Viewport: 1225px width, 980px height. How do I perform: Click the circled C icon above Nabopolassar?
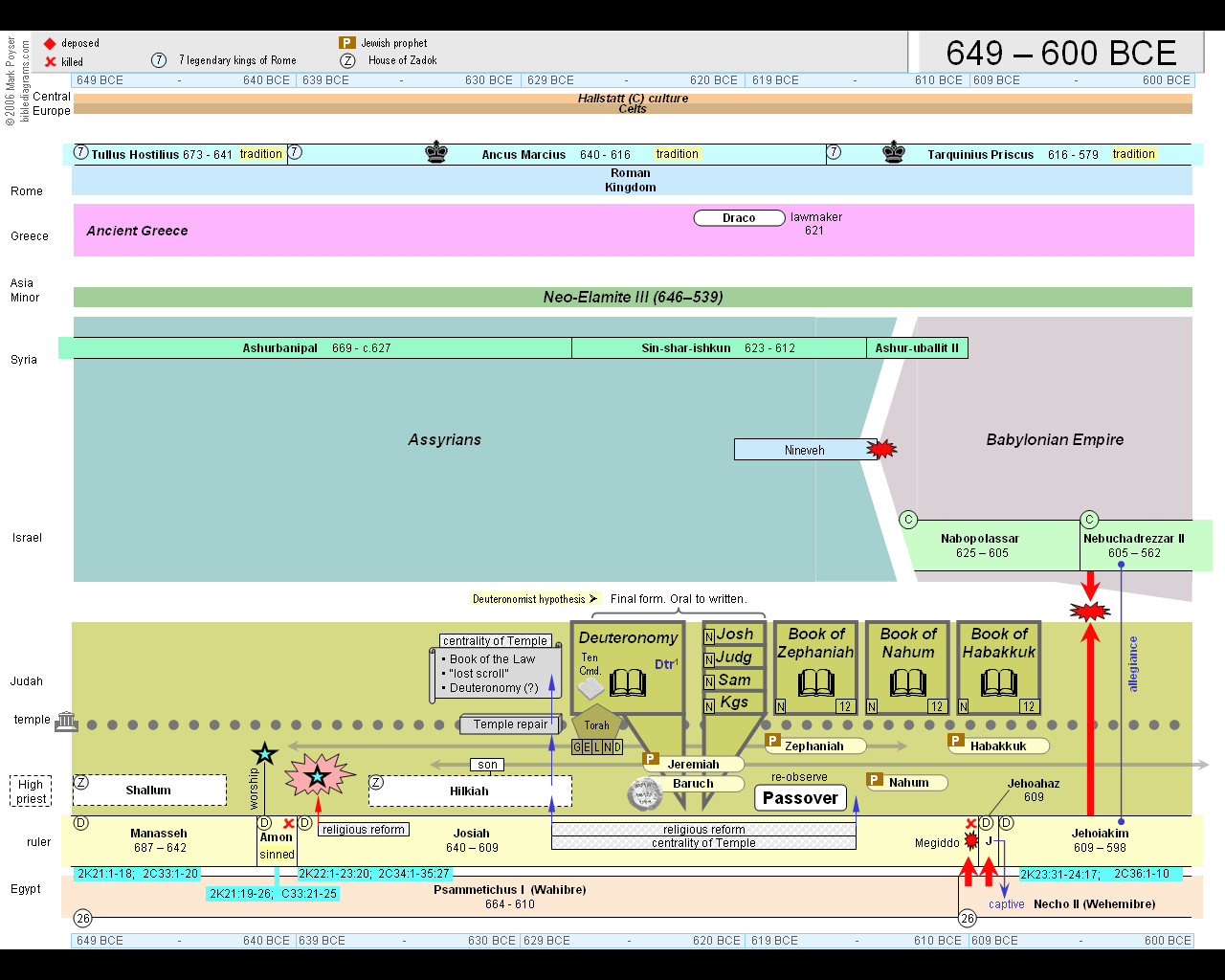pyautogui.click(x=908, y=520)
